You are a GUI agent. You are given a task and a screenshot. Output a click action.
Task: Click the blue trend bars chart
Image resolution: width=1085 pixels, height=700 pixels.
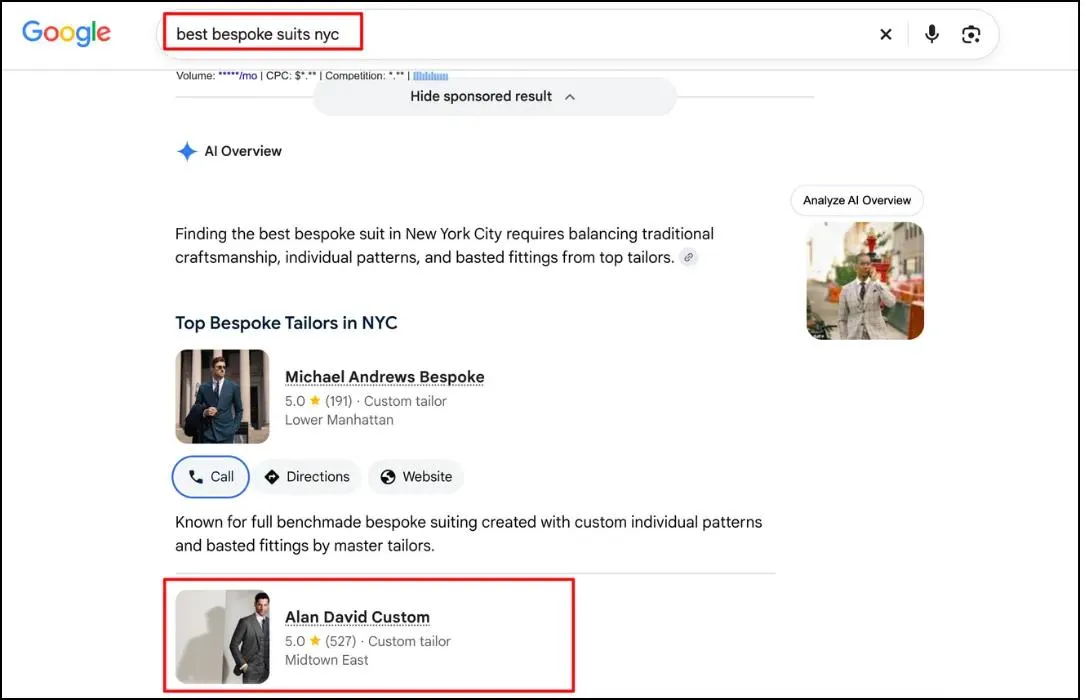430,75
